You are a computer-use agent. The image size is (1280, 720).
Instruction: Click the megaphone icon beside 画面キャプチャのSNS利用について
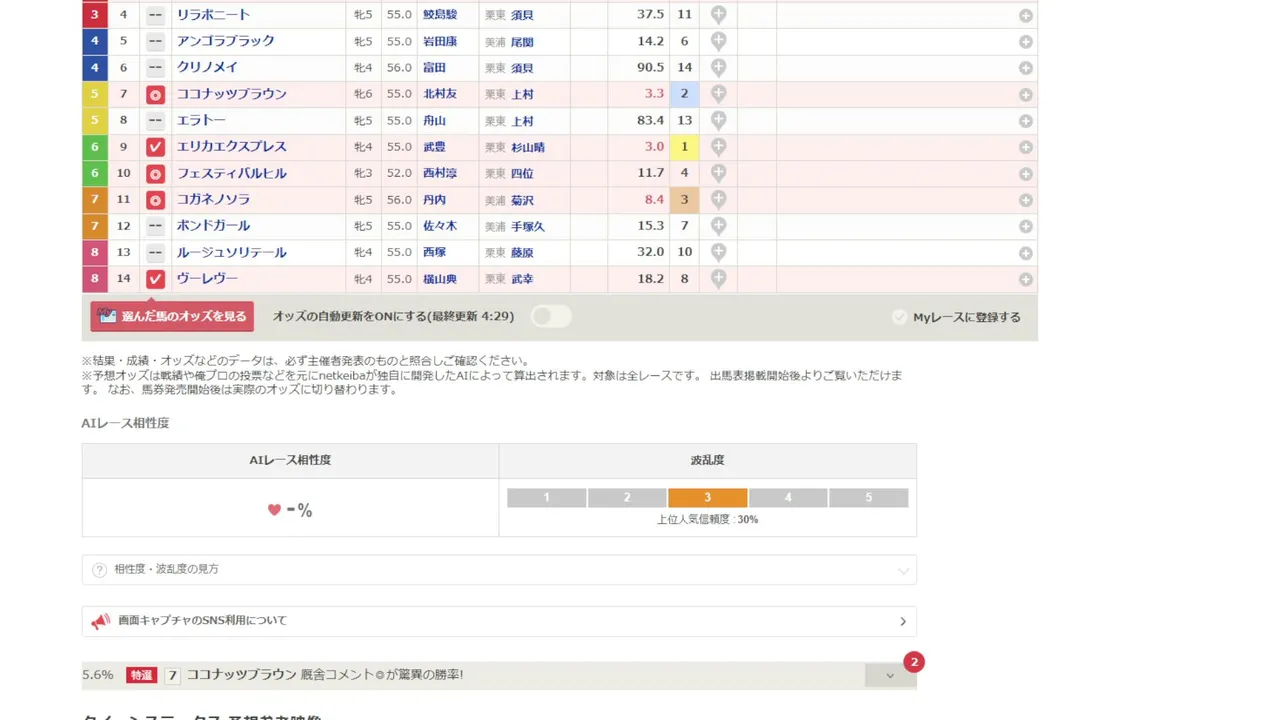click(100, 621)
